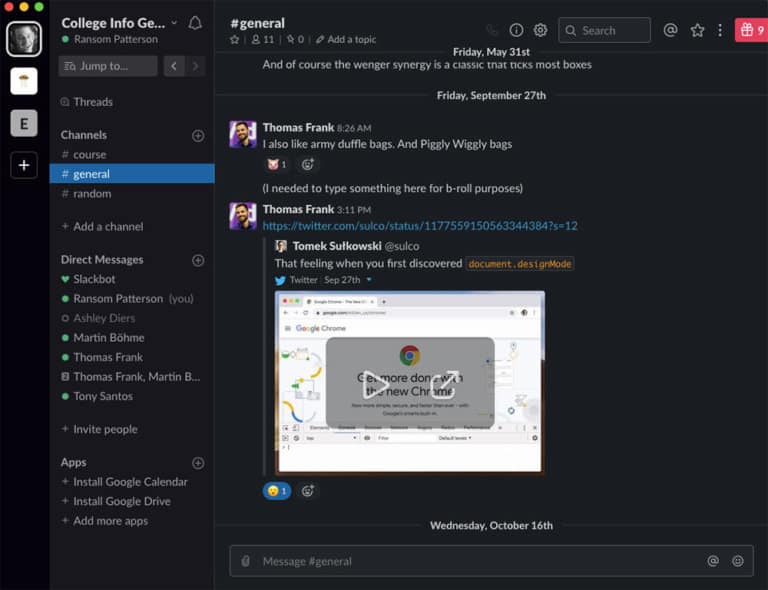
Task: Open the What's New gift icon
Action: click(x=750, y=30)
